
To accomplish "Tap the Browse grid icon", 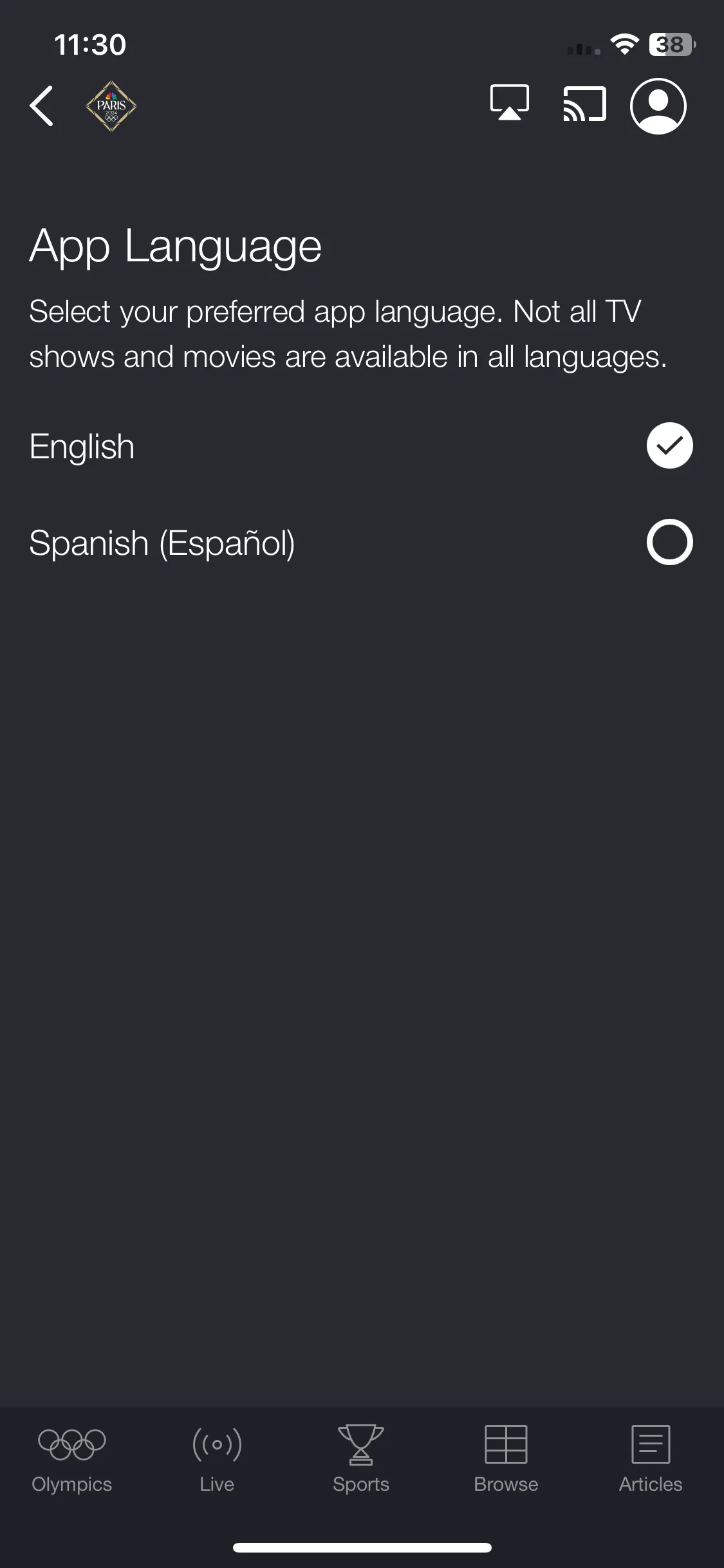I will pyautogui.click(x=506, y=1444).
